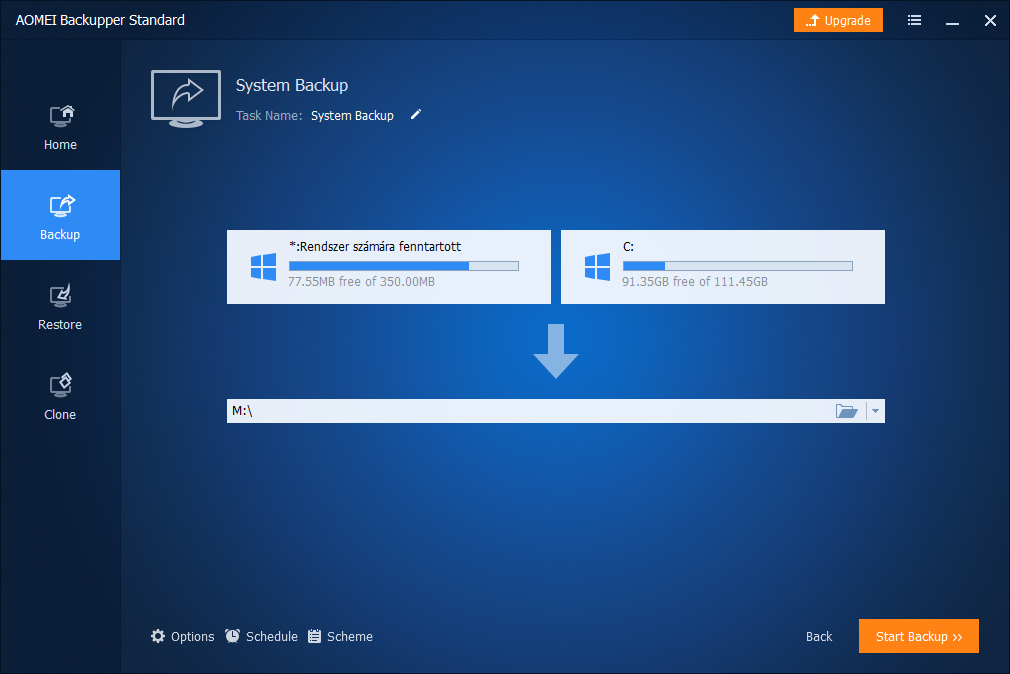The width and height of the screenshot is (1010, 674).
Task: Go to the Restore section
Action: click(x=60, y=307)
